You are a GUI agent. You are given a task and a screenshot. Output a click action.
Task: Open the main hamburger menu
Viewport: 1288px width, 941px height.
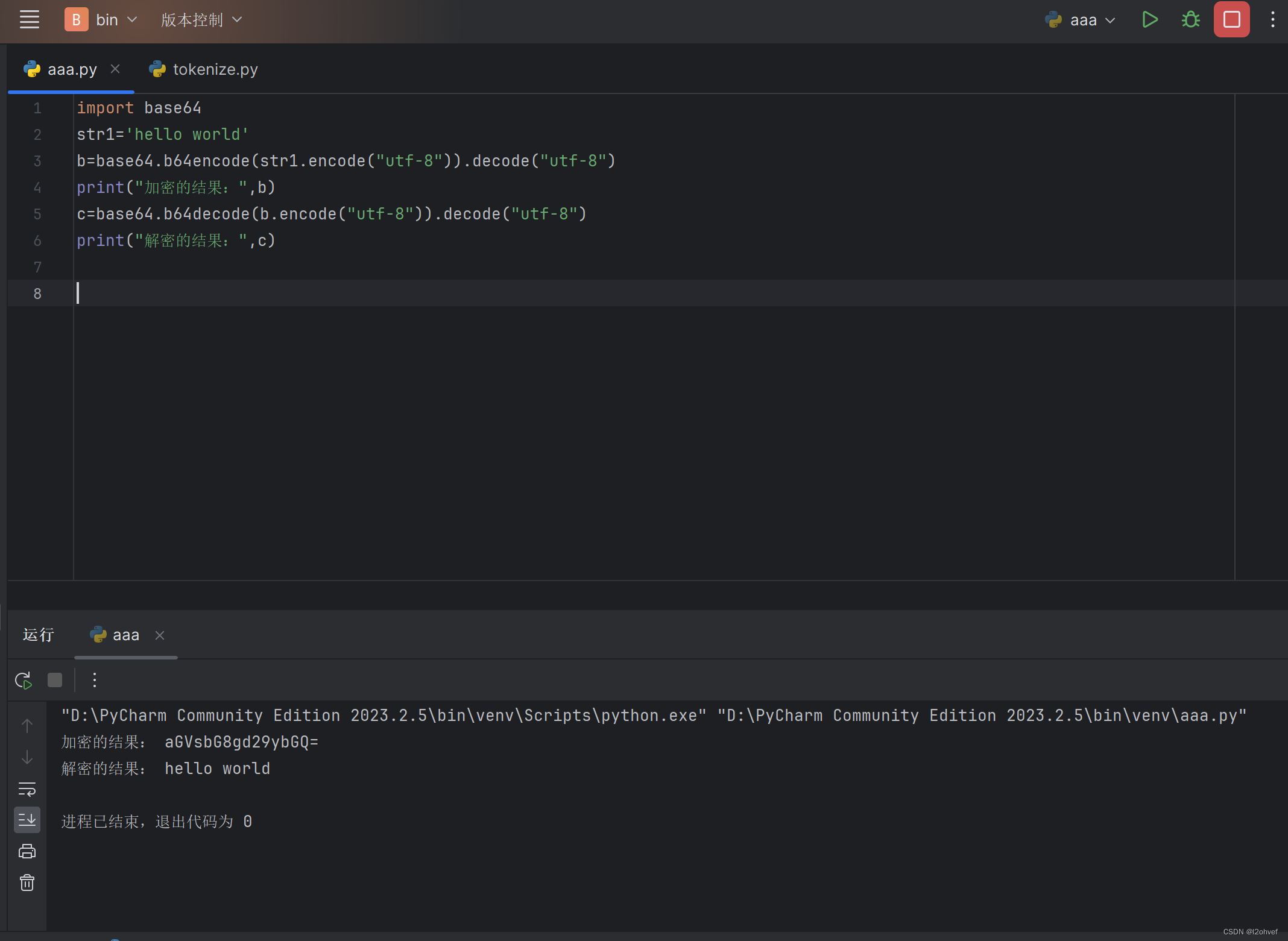click(x=29, y=19)
